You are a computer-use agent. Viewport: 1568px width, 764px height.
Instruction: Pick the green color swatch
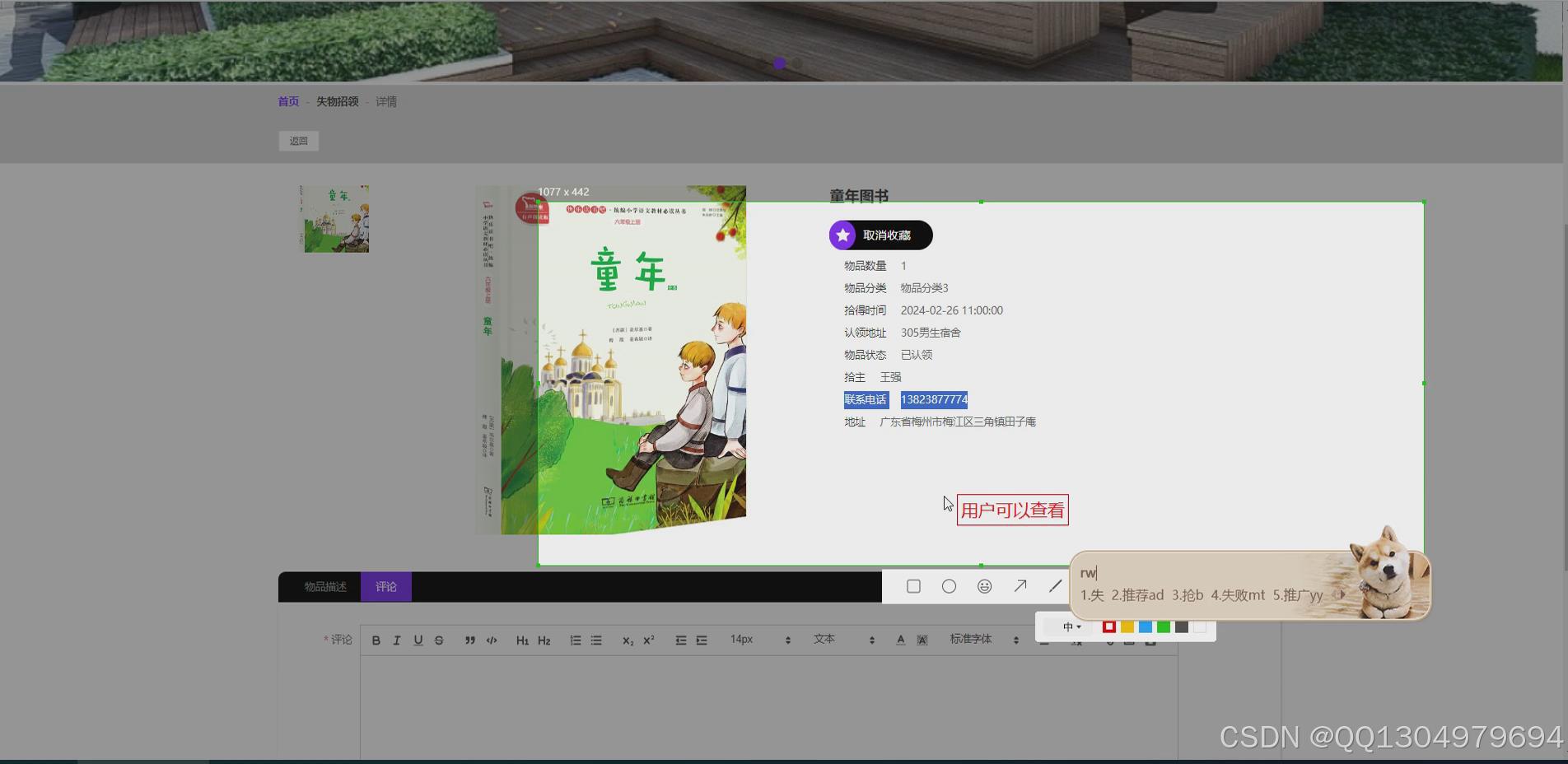click(x=1162, y=627)
